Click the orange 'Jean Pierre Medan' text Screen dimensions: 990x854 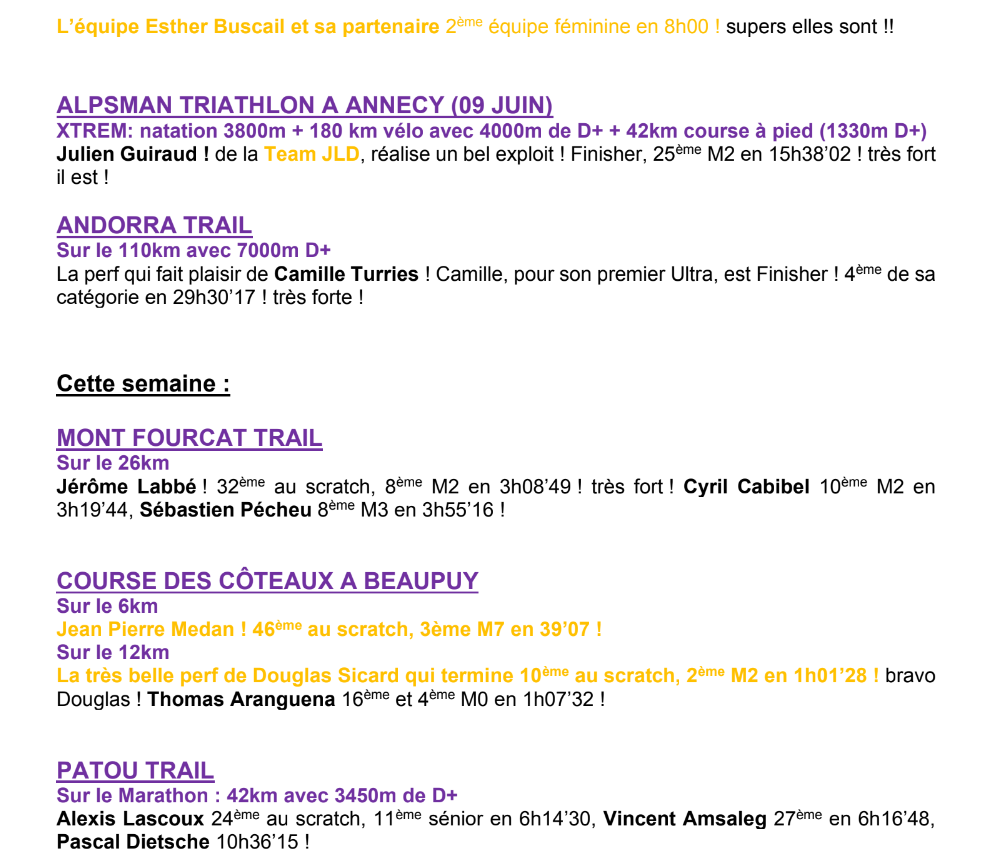click(x=145, y=630)
